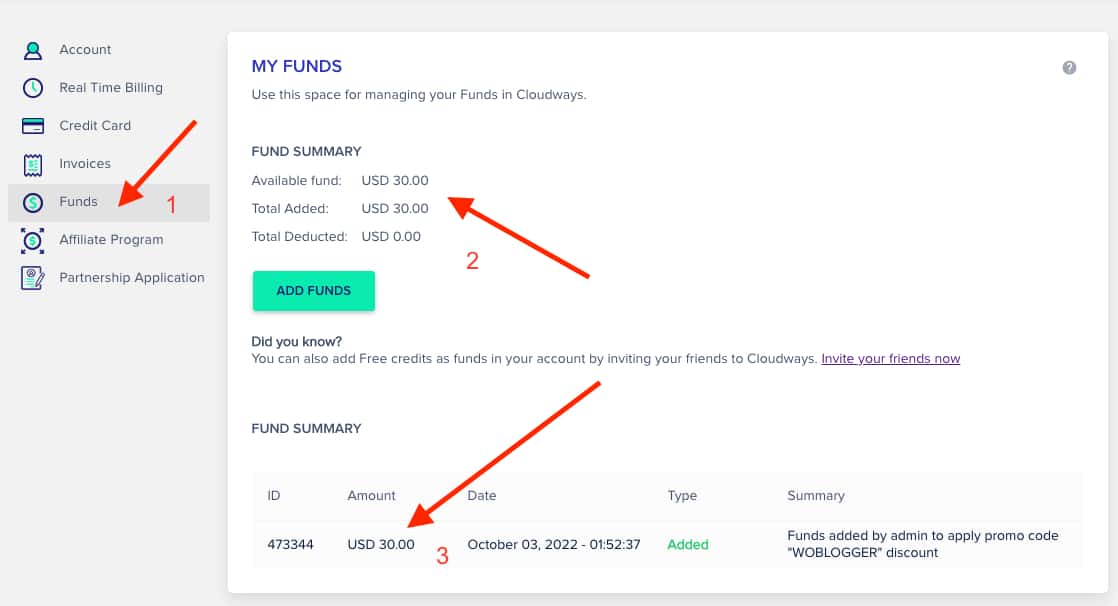This screenshot has height=606, width=1118.
Task: Click the Amount column header
Action: point(371,495)
